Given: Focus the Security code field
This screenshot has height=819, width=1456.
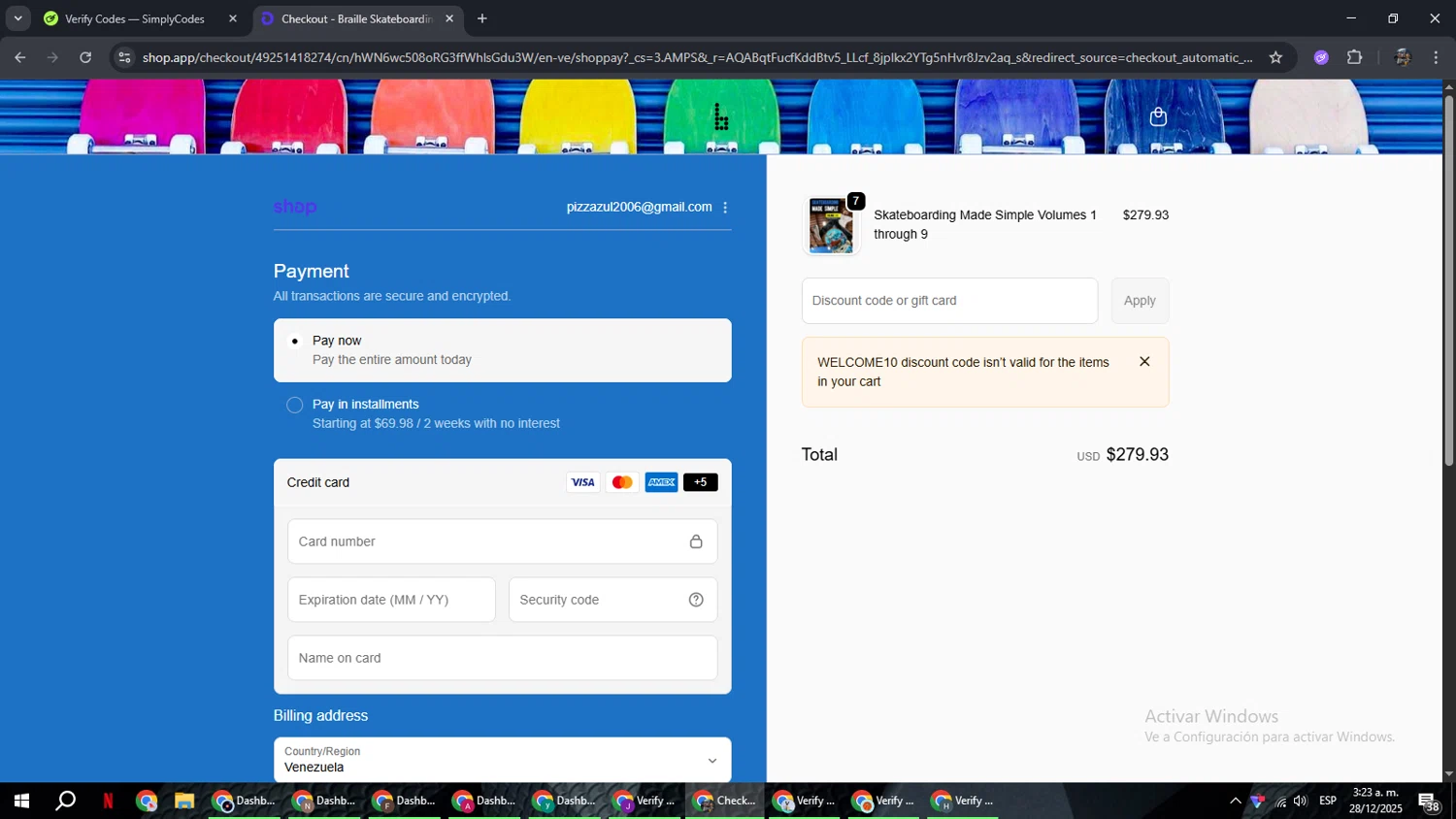Looking at the screenshot, I should click(x=612, y=600).
